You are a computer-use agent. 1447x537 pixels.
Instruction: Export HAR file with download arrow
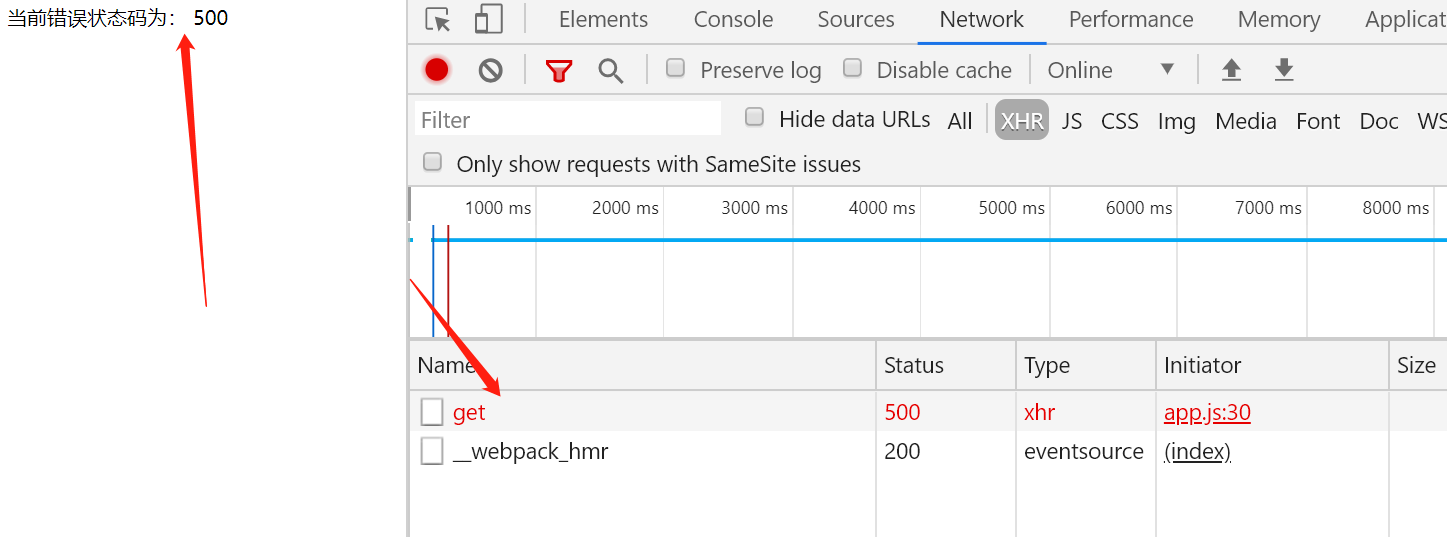1284,70
